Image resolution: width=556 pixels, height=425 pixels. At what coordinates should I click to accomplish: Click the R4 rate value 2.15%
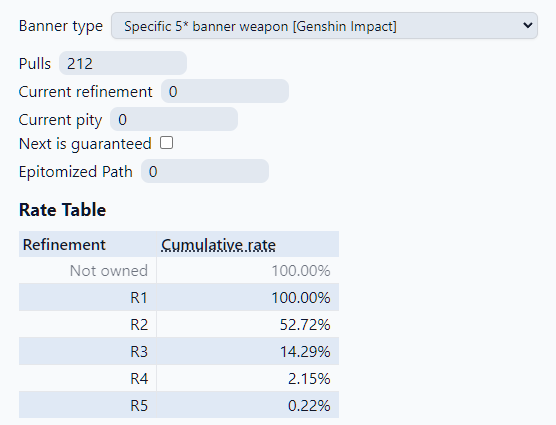tap(309, 379)
